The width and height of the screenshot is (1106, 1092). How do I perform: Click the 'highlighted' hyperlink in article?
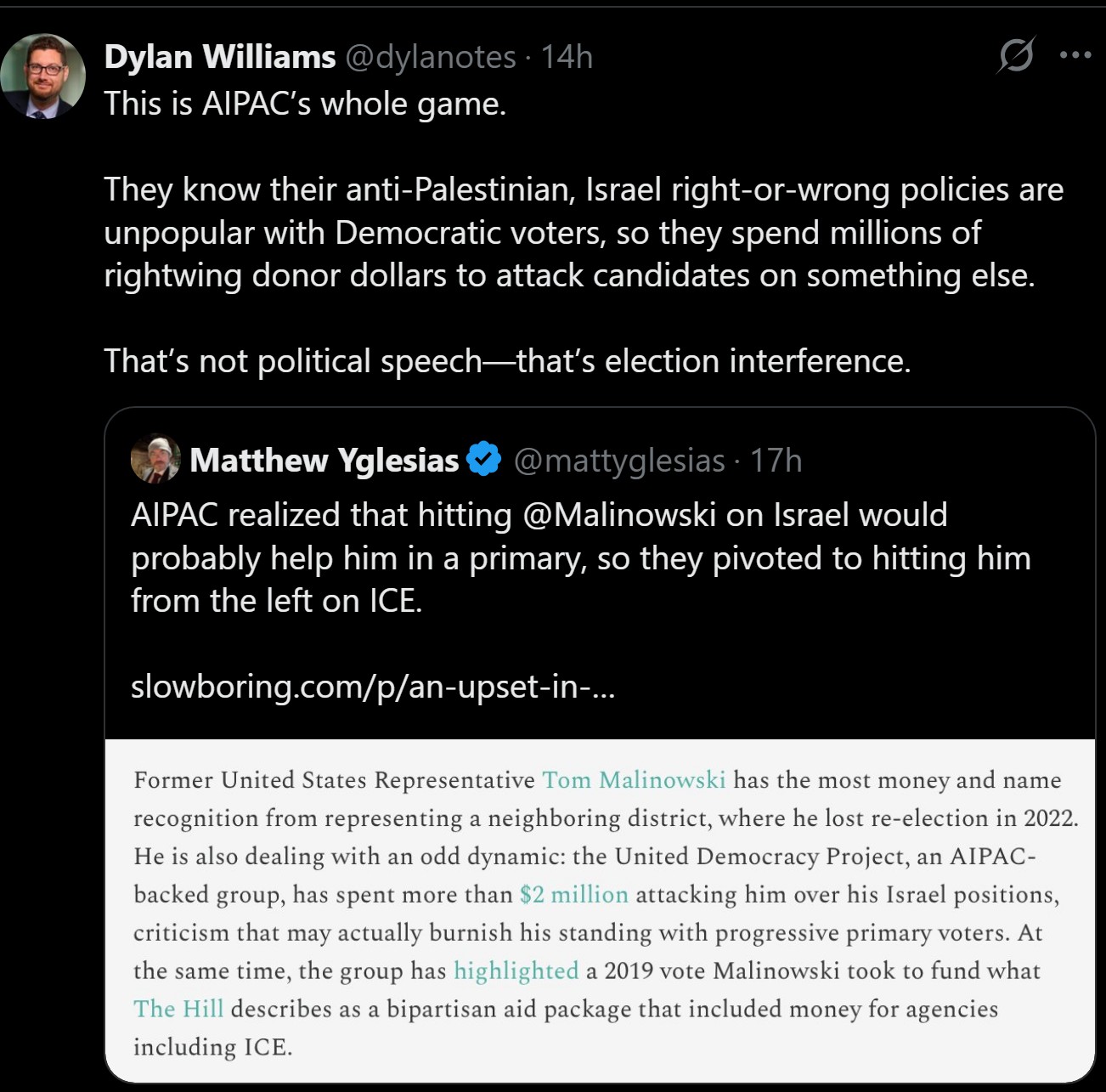click(x=516, y=970)
